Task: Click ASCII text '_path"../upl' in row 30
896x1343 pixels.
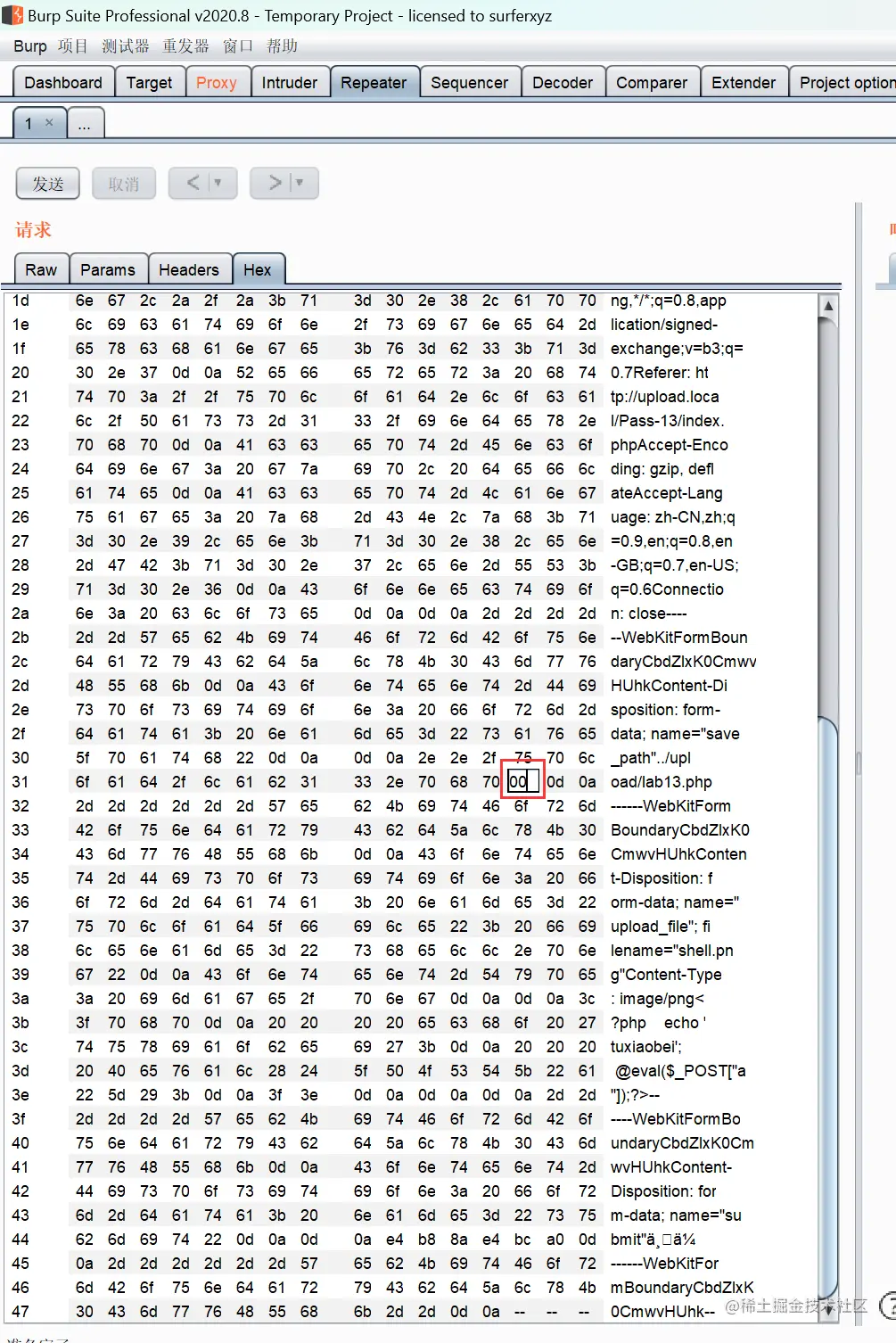Action: point(651,758)
